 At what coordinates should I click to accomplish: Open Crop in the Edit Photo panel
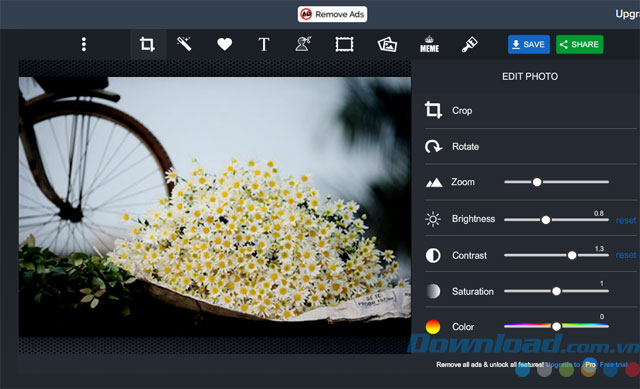pos(531,111)
